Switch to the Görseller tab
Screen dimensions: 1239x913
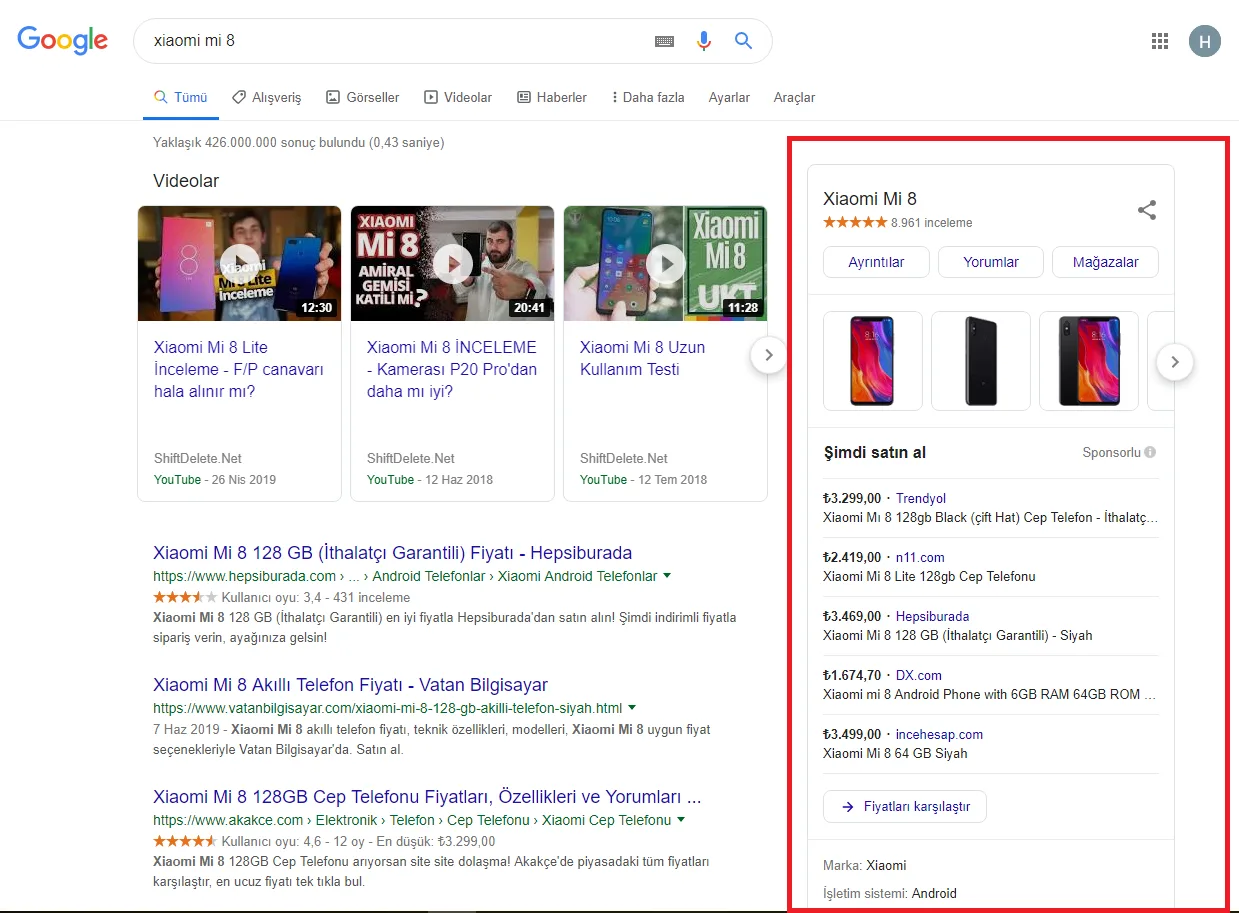coord(362,97)
